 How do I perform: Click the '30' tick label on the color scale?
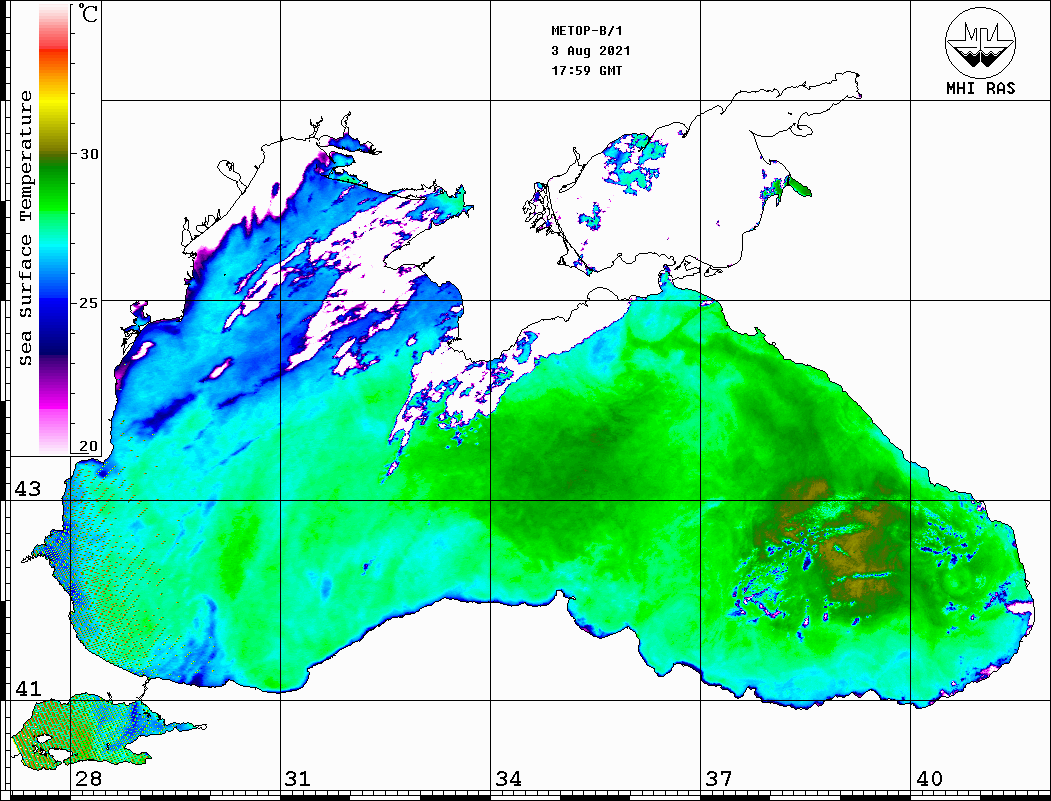tap(89, 154)
